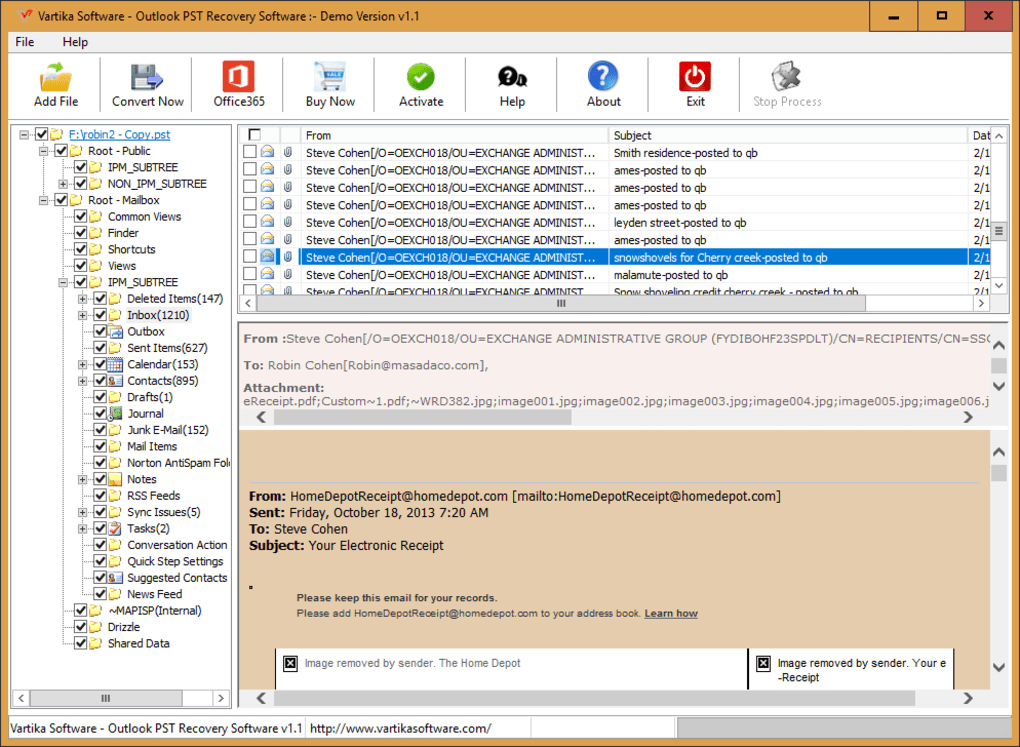Expand the Deleted Items(147) tree node

click(83, 299)
